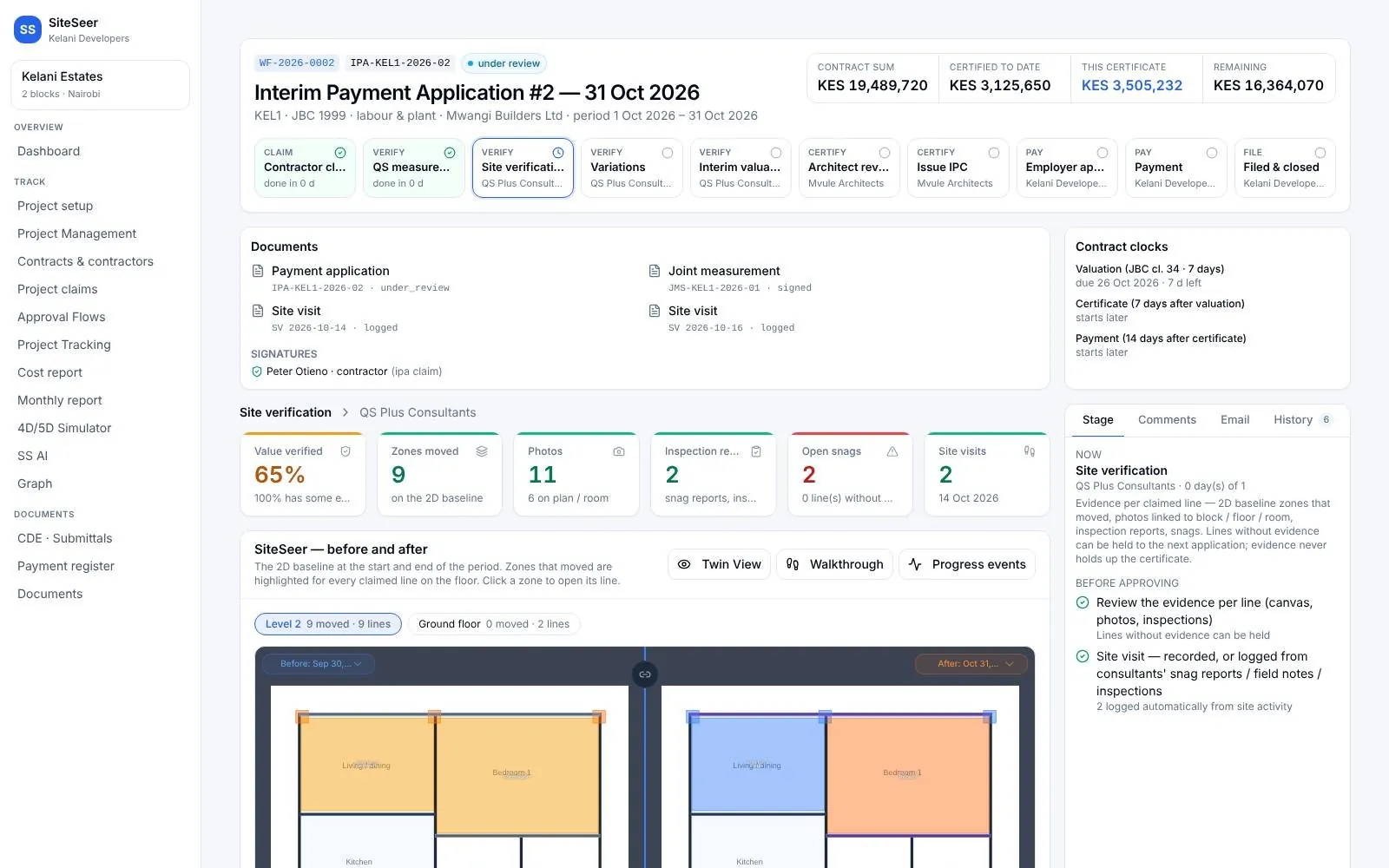
Task: Click the Payment application document icon
Action: [258, 271]
